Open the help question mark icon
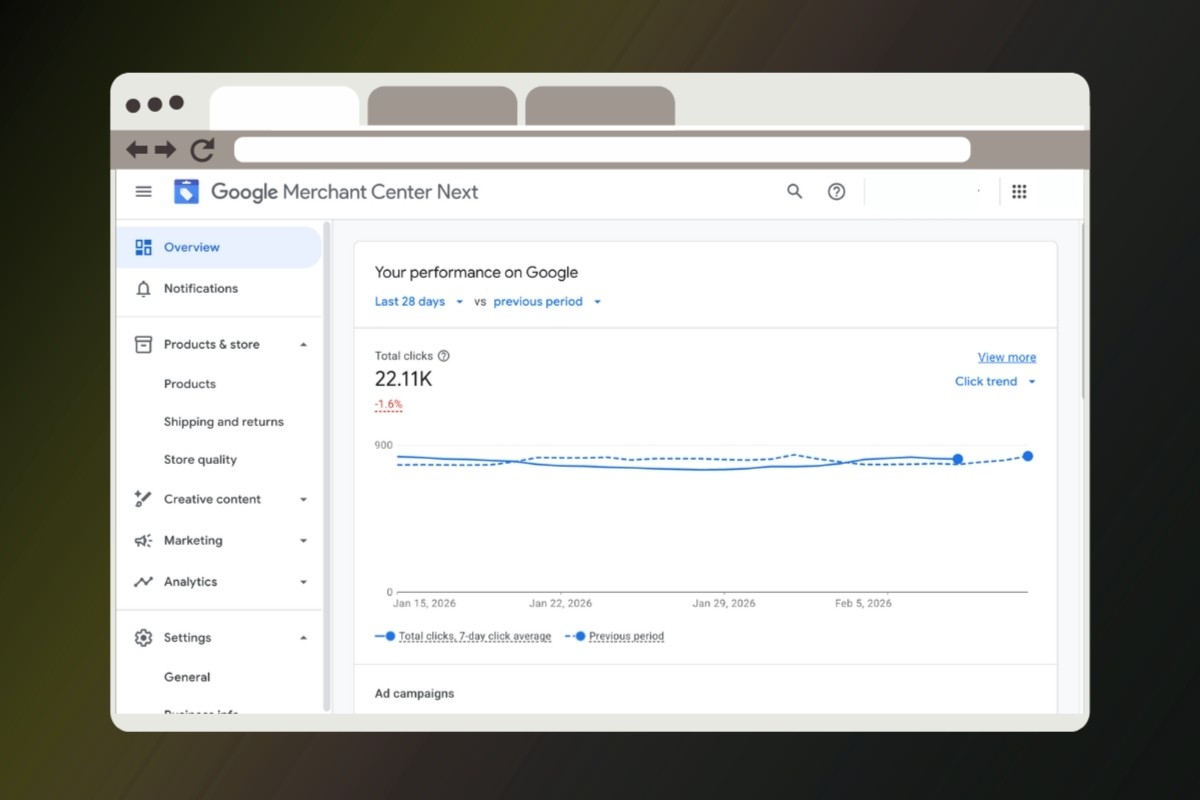This screenshot has height=800, width=1200. coord(837,192)
